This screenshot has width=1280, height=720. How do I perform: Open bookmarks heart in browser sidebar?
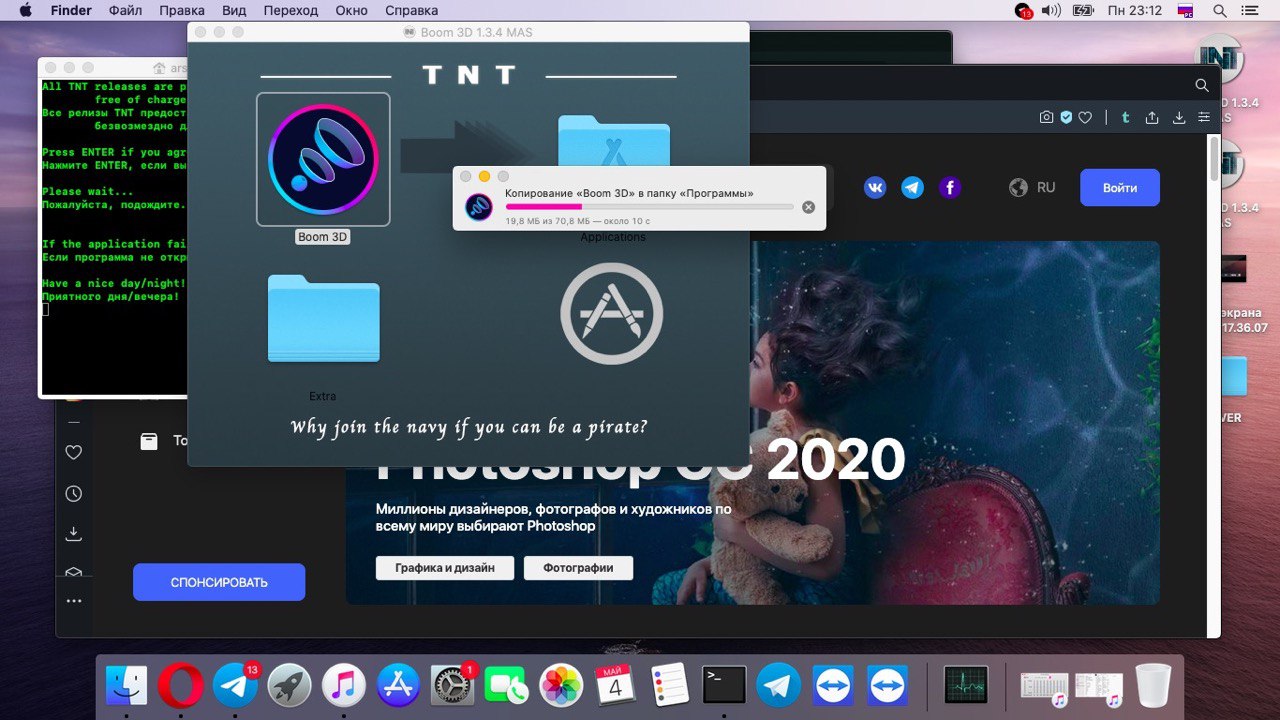click(x=73, y=453)
